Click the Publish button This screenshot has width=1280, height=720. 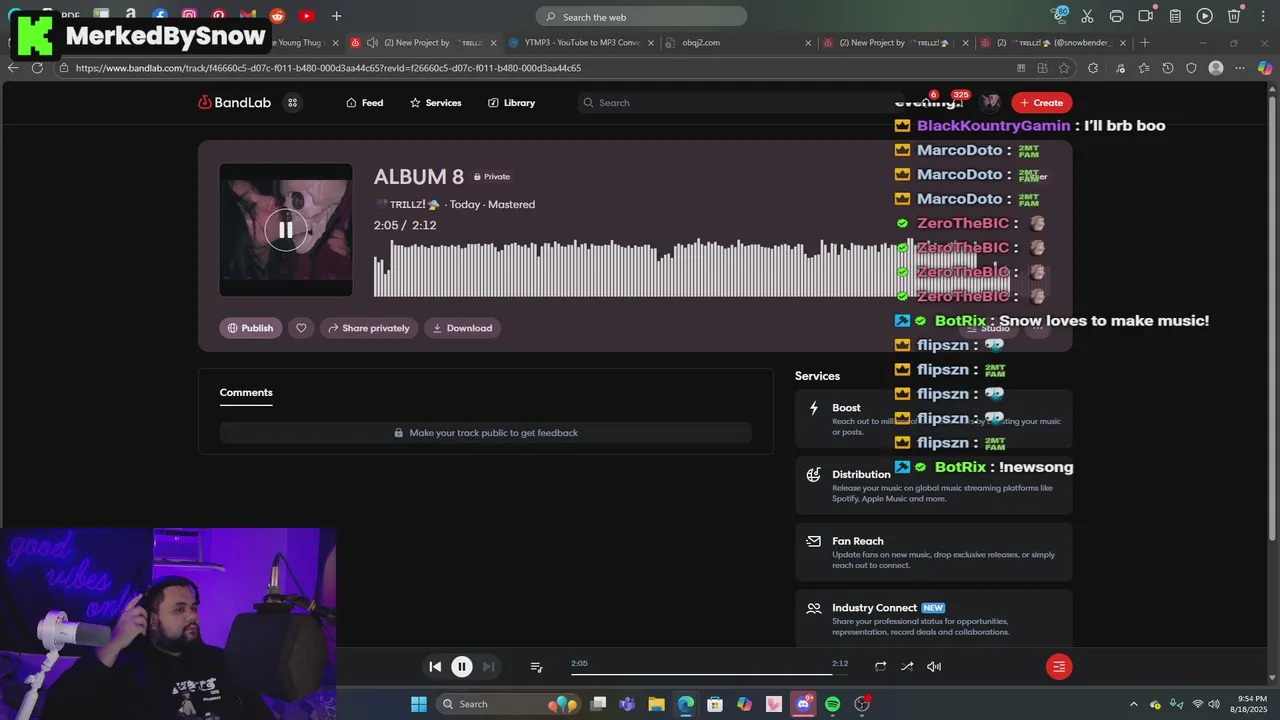[x=250, y=328]
